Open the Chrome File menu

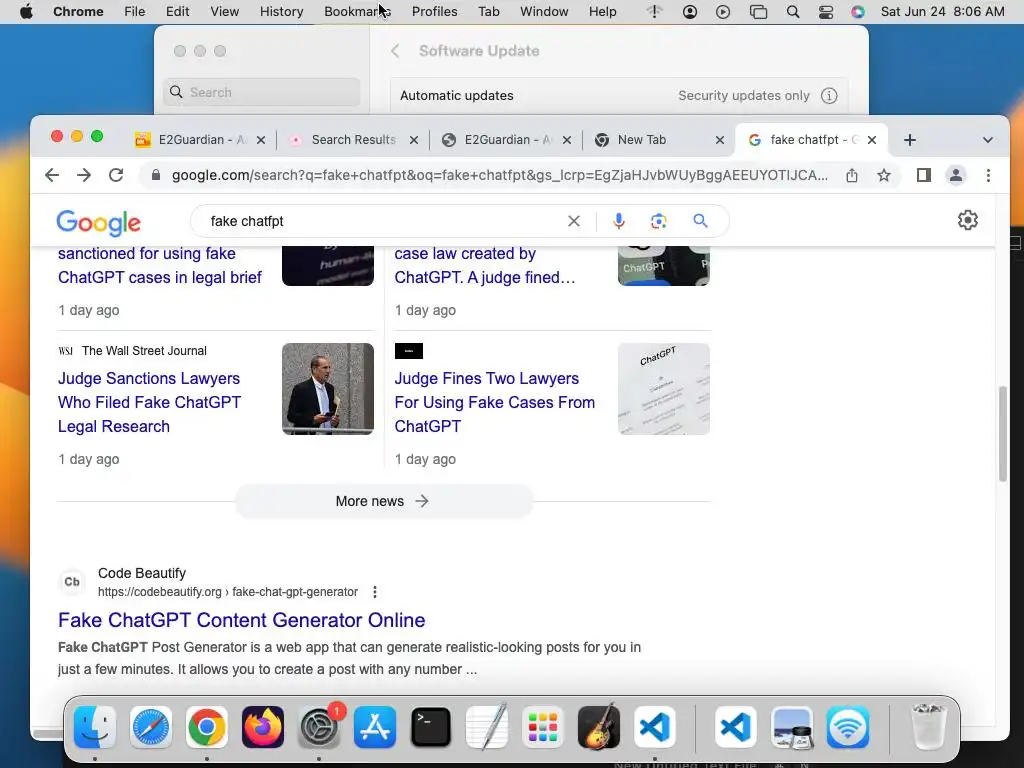tap(135, 12)
